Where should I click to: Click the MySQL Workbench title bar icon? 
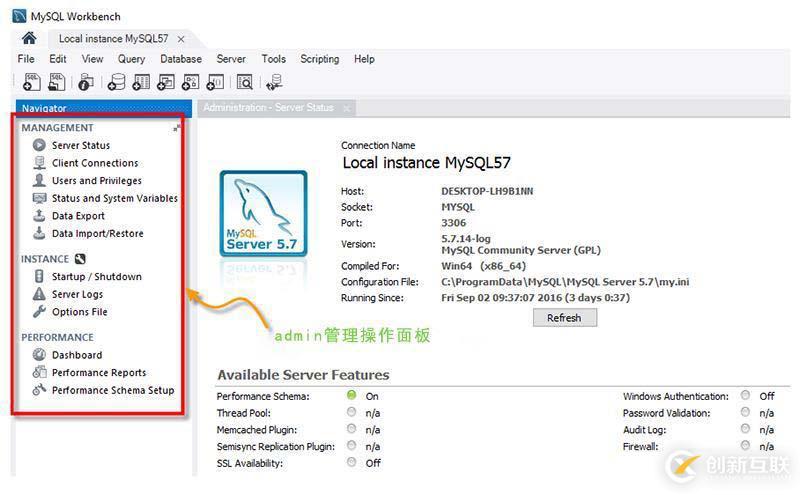[19, 16]
